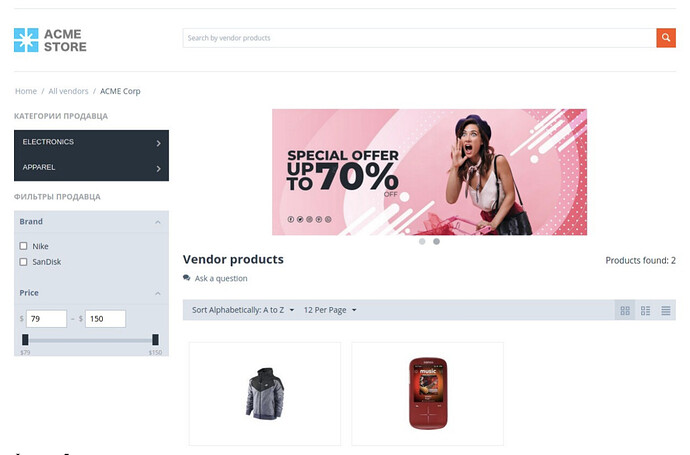
Task: Click the minimum price input field
Action: pyautogui.click(x=46, y=319)
